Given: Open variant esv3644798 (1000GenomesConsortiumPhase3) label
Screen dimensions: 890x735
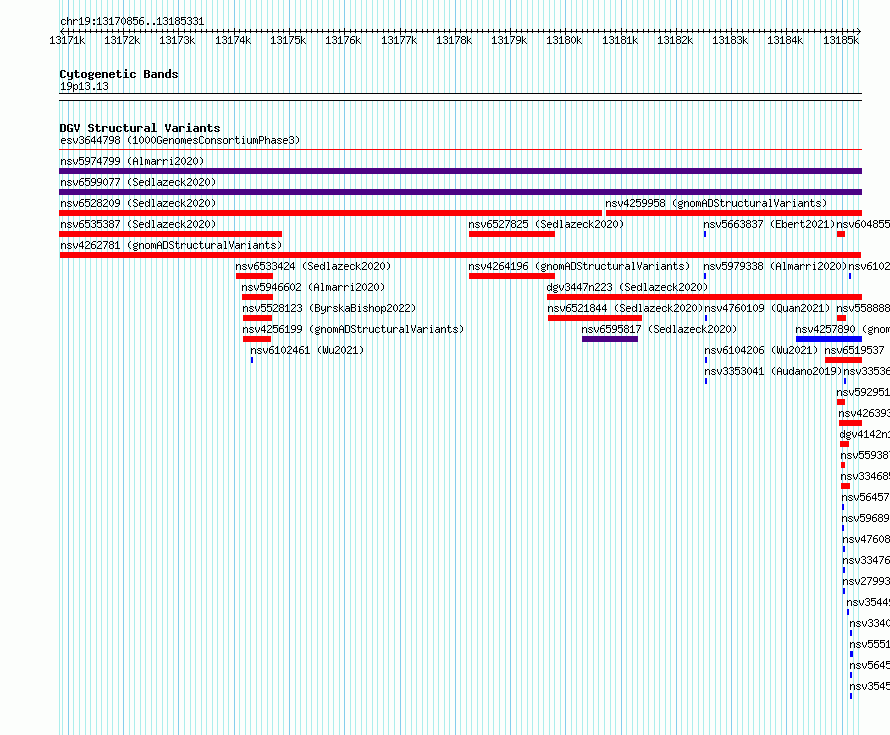Looking at the screenshot, I should [x=180, y=140].
